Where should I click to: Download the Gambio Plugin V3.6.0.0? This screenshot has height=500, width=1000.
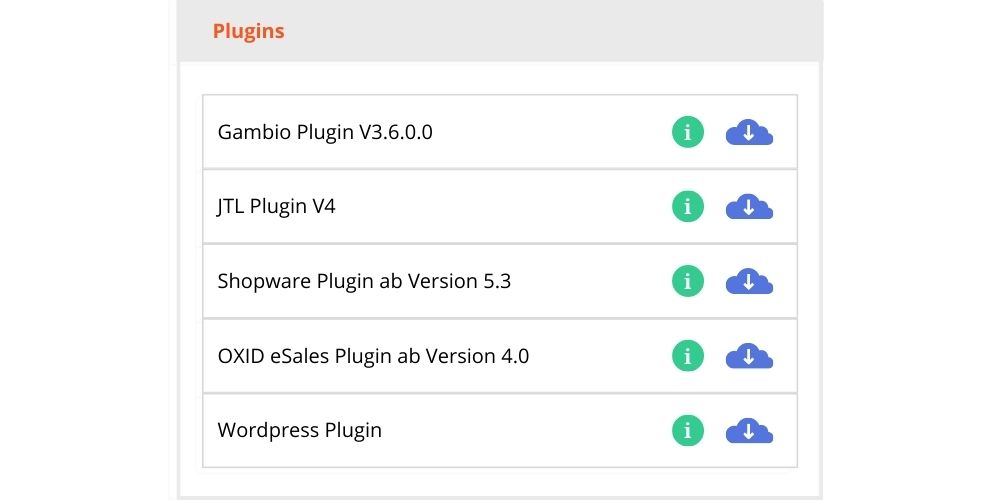tap(749, 132)
